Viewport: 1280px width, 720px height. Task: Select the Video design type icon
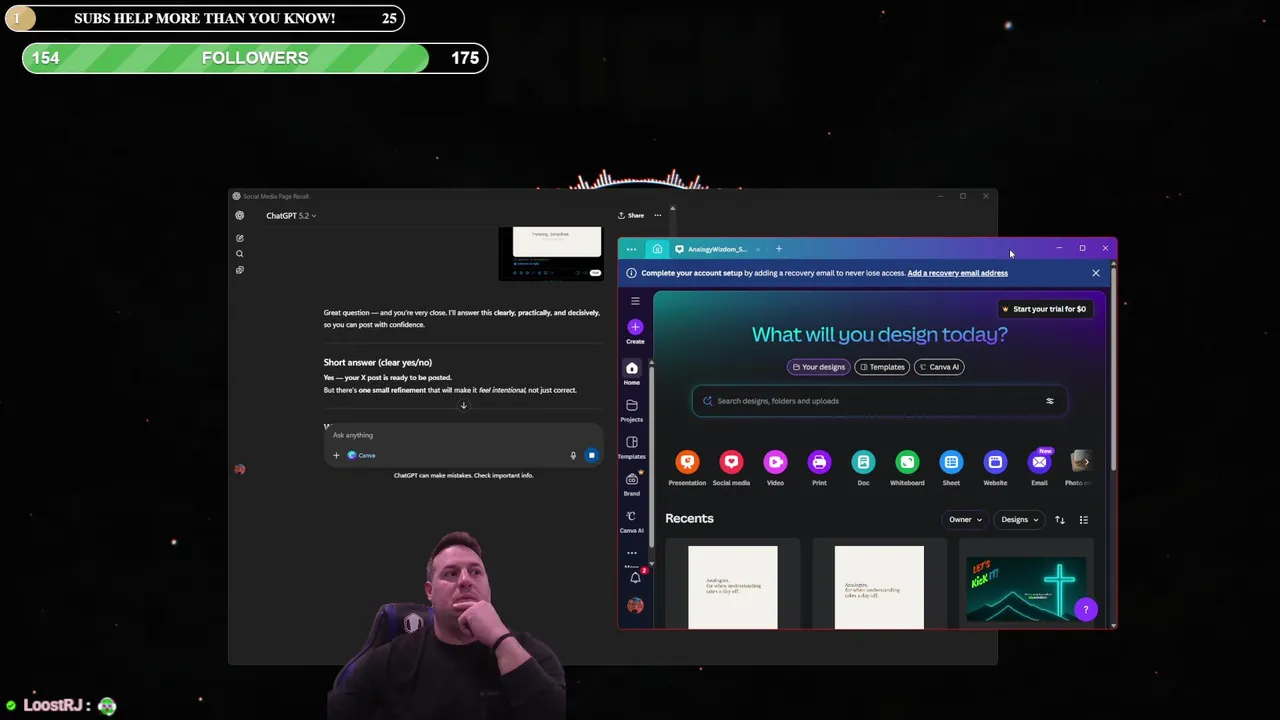(x=775, y=462)
